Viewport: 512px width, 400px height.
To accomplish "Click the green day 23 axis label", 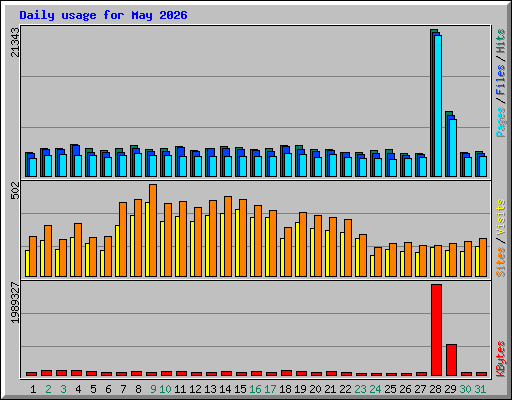I will coord(360,389).
